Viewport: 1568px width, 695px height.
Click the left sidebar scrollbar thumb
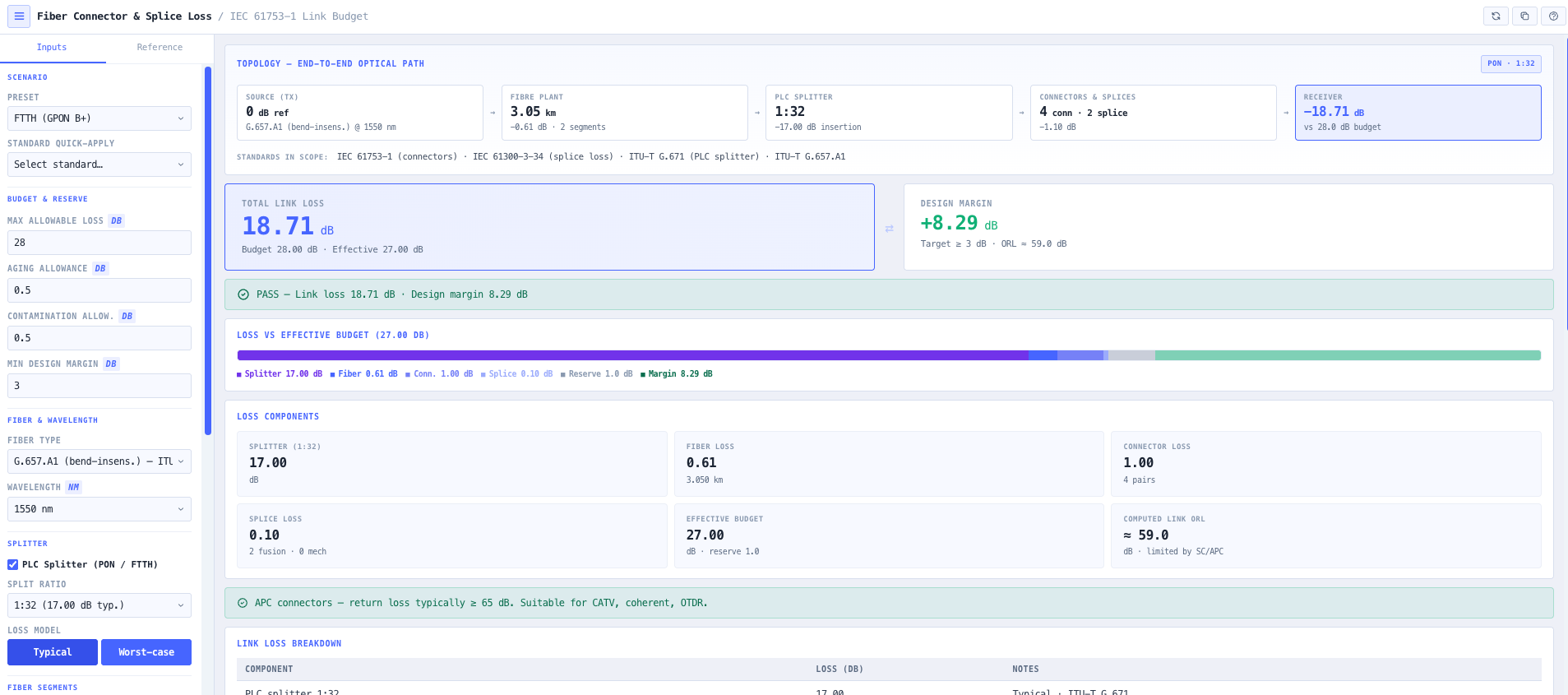[x=208, y=250]
